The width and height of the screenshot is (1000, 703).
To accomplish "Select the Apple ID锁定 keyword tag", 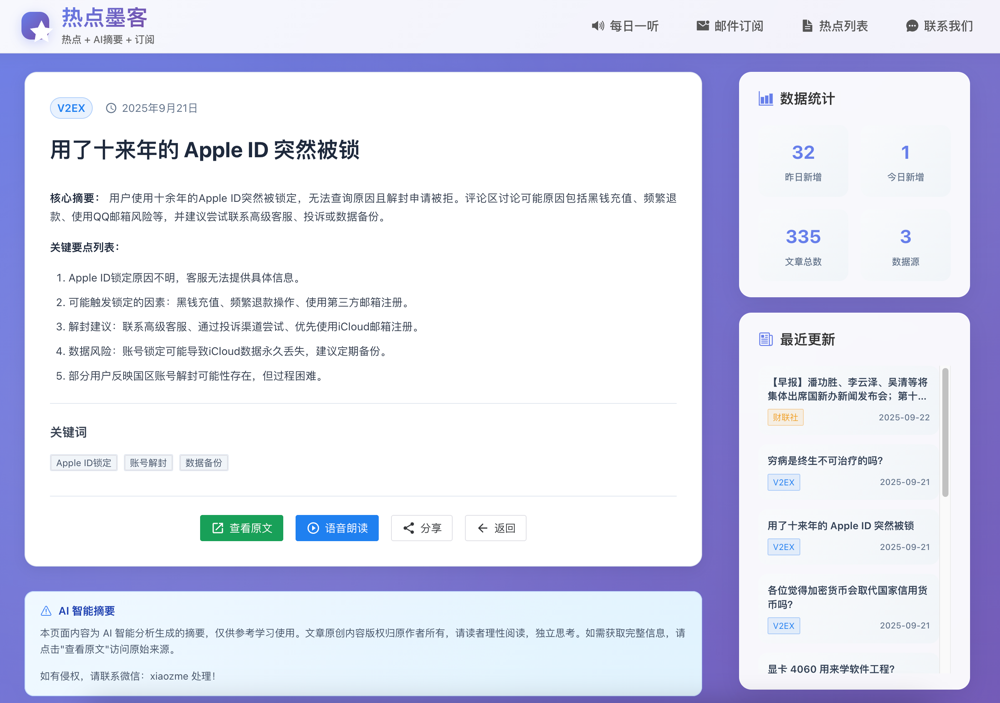I will 84,463.
